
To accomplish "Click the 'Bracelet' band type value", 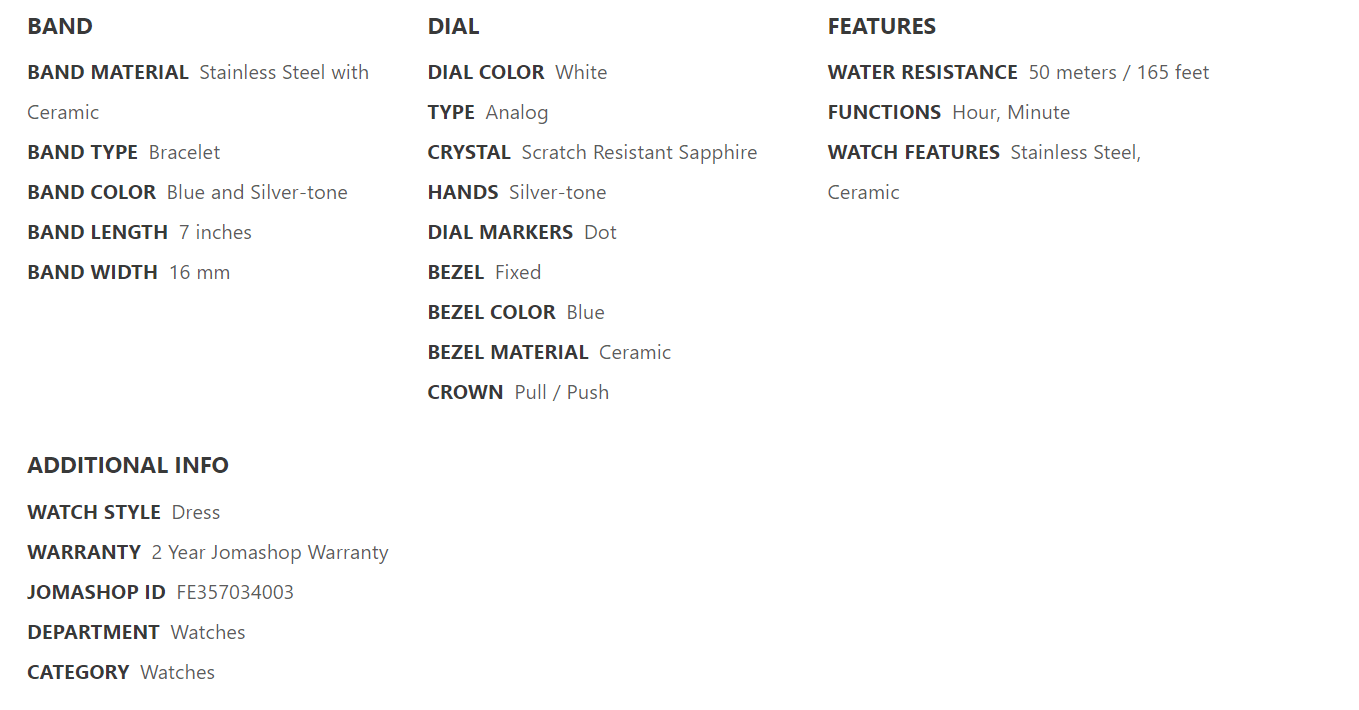I will click(x=184, y=152).
